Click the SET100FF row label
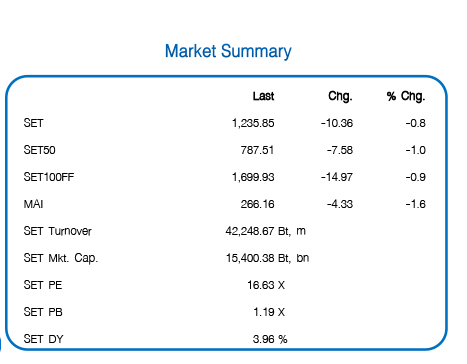This screenshot has height=364, width=467. pyautogui.click(x=49, y=177)
